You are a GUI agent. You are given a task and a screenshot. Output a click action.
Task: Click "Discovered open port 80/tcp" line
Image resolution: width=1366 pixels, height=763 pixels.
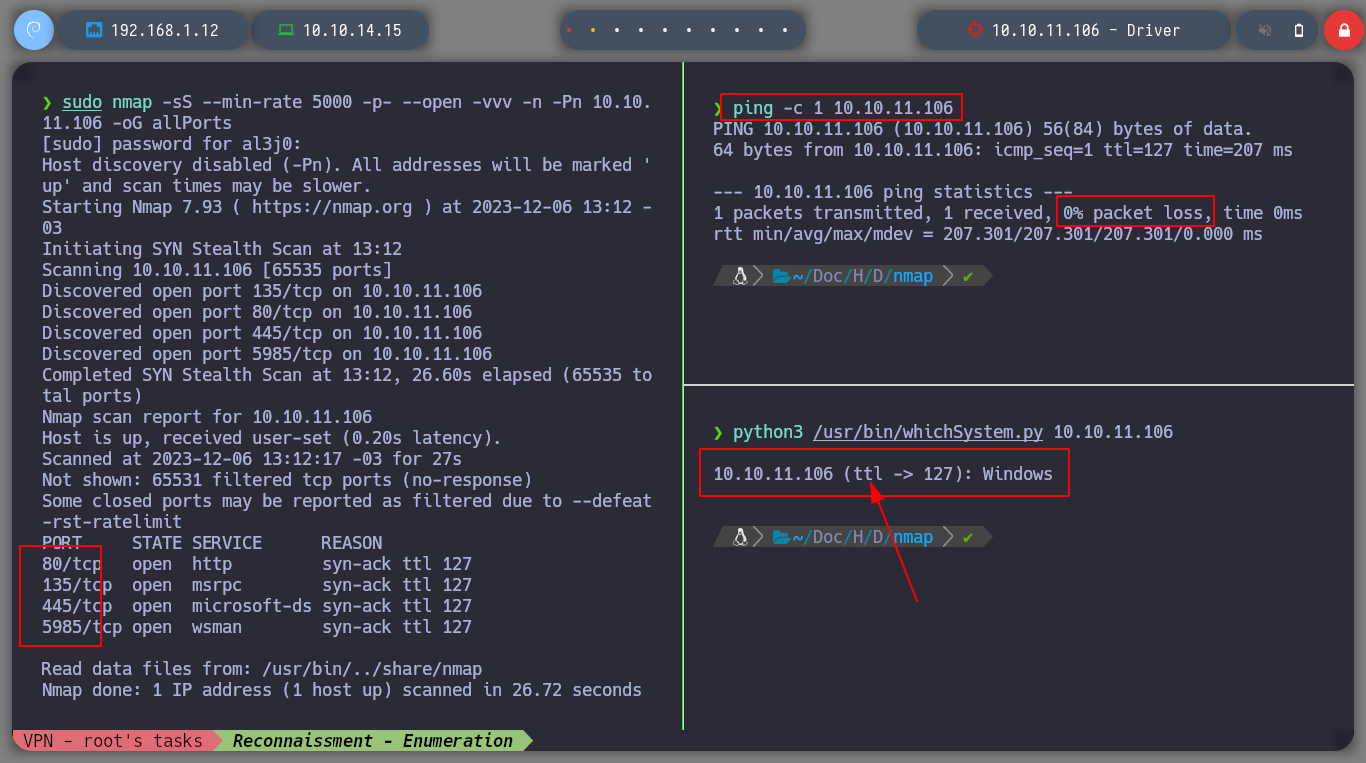(x=257, y=312)
